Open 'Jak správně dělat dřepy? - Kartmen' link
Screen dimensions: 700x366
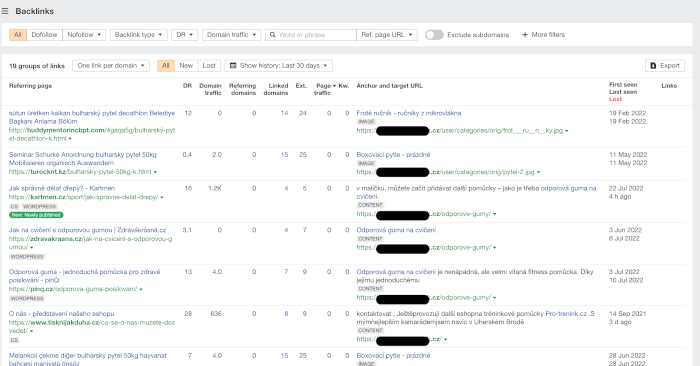point(62,188)
